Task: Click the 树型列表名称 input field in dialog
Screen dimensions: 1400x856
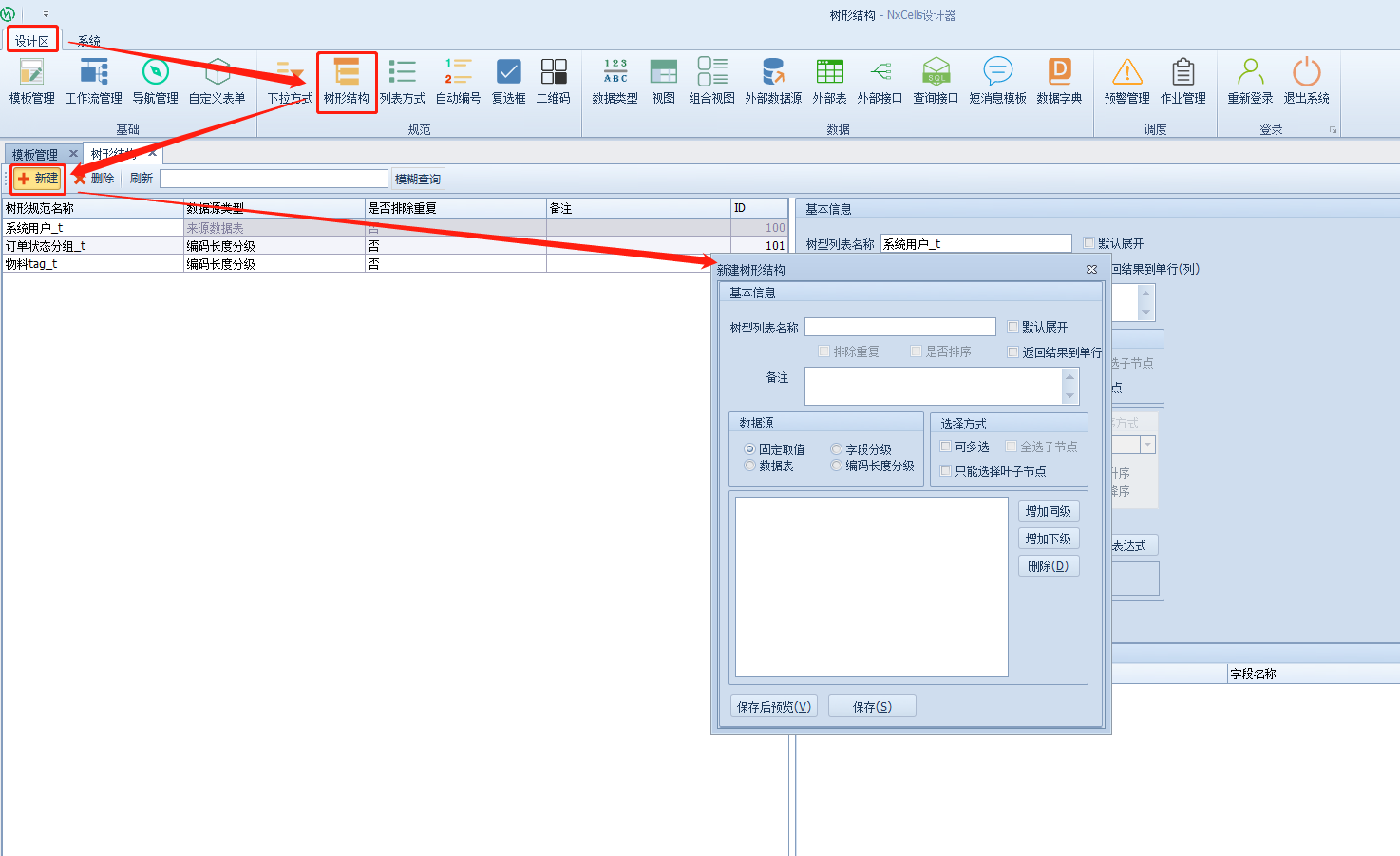Action: coord(899,327)
